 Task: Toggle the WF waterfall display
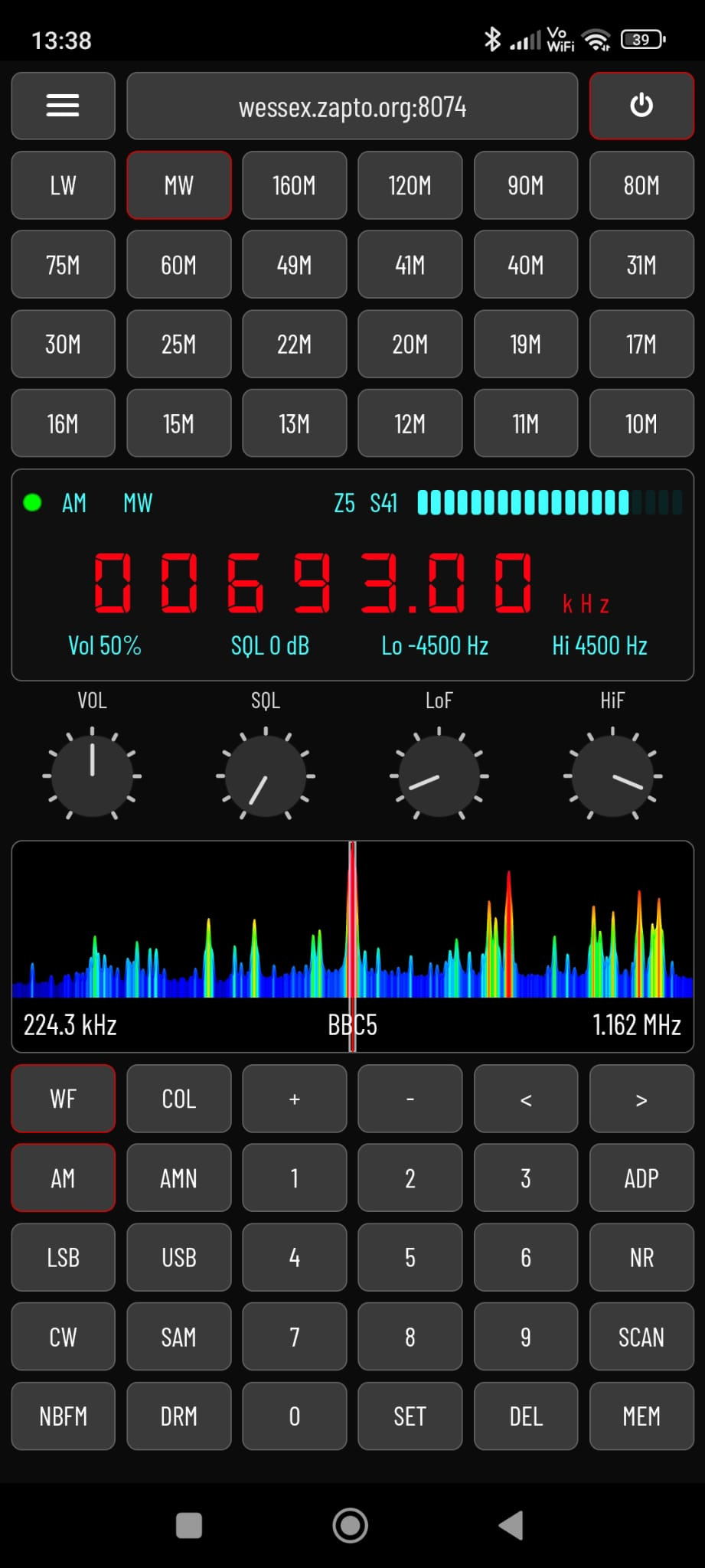[63, 1099]
